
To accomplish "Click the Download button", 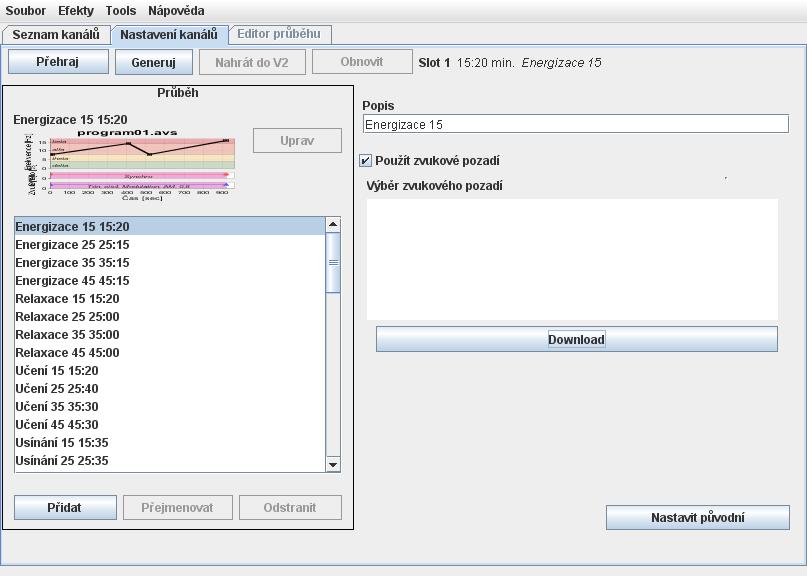I will point(576,339).
